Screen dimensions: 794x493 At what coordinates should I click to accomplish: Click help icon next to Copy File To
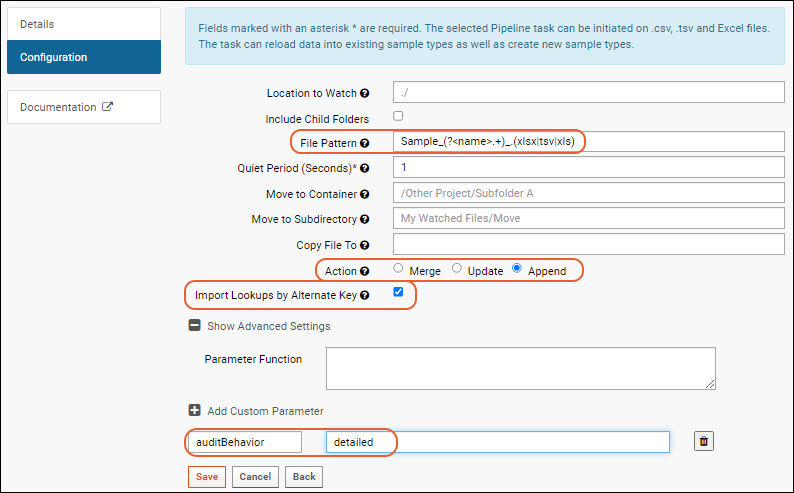click(x=365, y=245)
